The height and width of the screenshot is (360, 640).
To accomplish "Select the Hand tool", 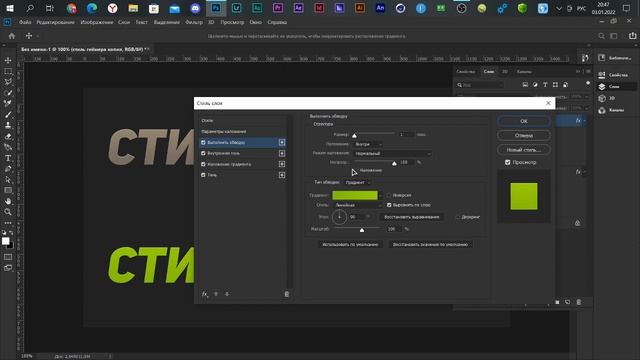I will click(x=8, y=201).
